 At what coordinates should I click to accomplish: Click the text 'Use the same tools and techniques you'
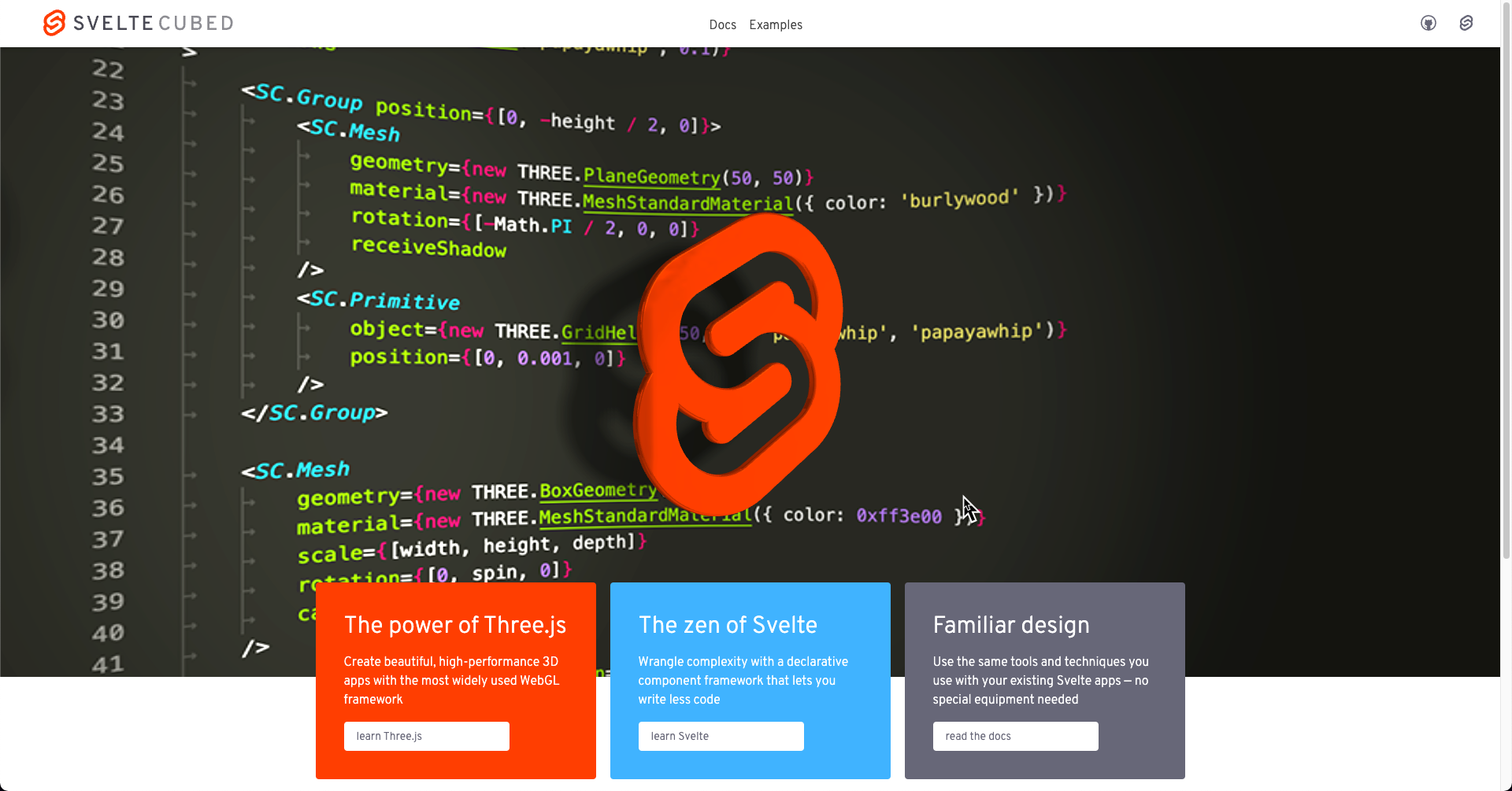pyautogui.click(x=1041, y=662)
